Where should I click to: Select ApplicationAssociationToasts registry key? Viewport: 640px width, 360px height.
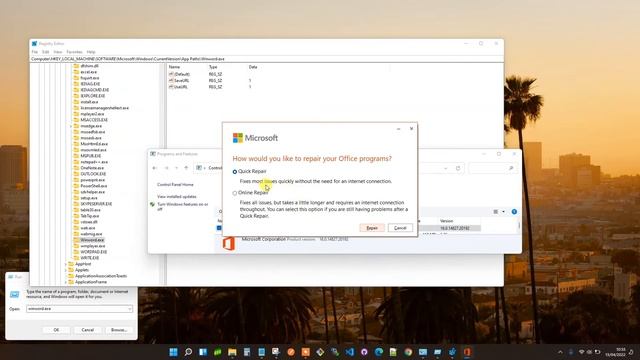pyautogui.click(x=101, y=276)
